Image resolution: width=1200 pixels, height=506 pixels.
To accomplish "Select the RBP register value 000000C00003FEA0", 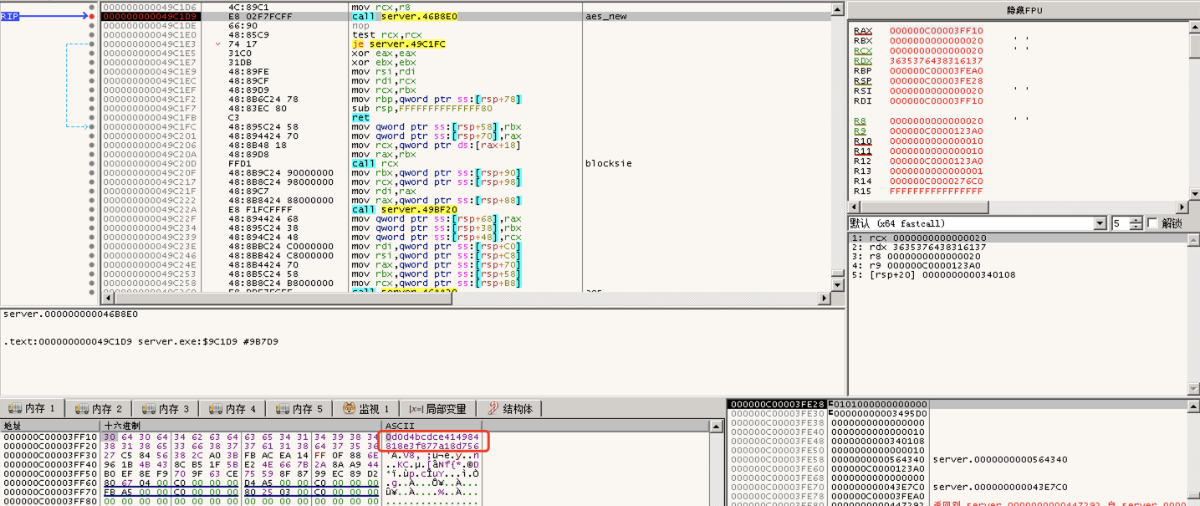I will coord(936,71).
